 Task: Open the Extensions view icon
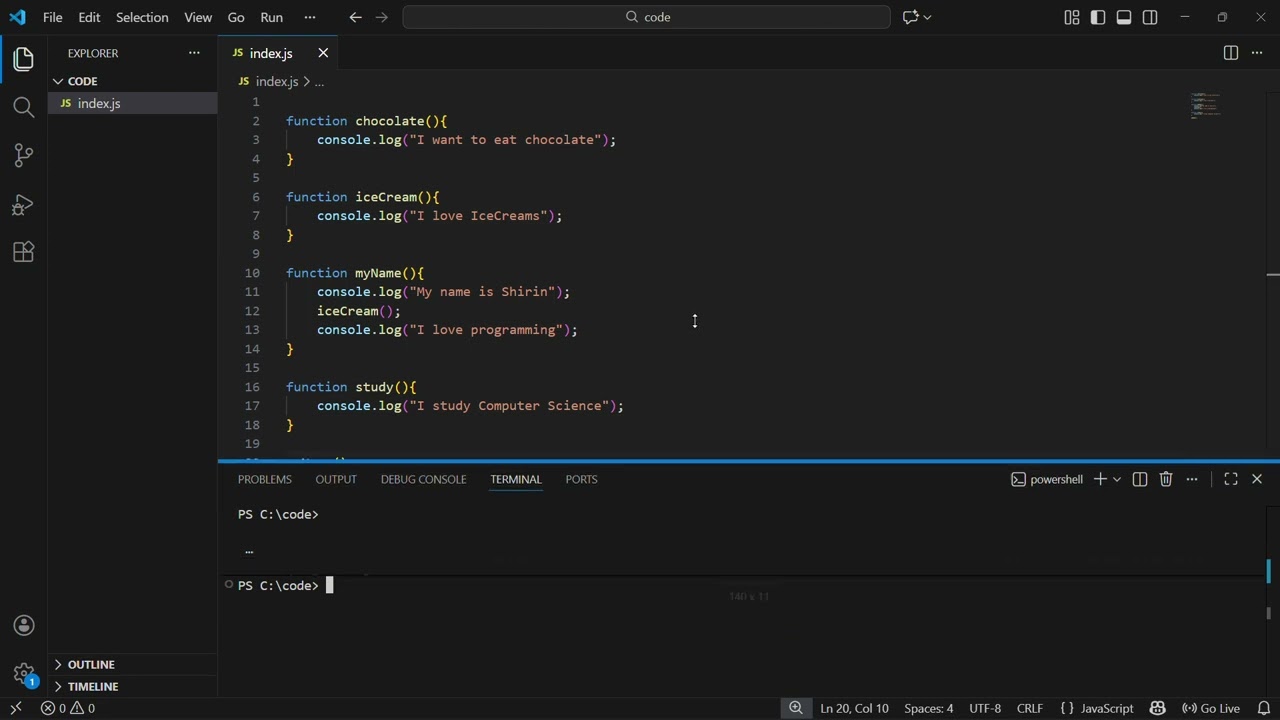pos(24,252)
